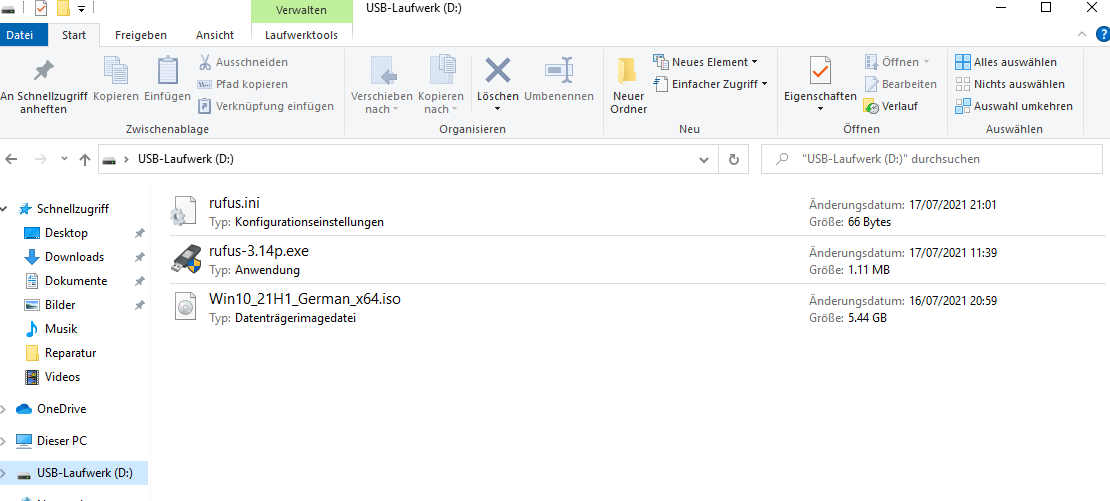Open the Laufwerktools tab
Viewport: 1110px width, 501px height.
coord(301,35)
